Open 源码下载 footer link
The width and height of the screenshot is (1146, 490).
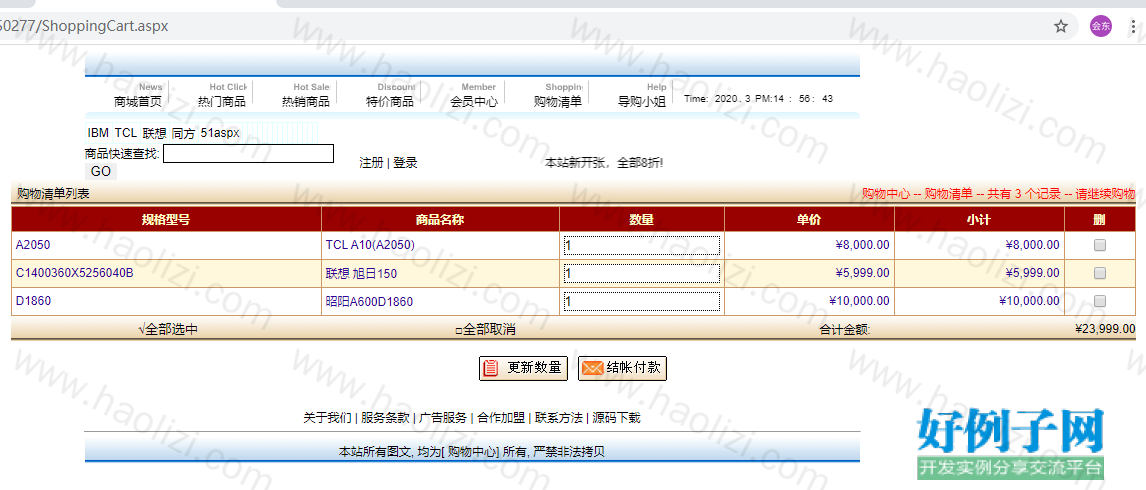coord(616,418)
